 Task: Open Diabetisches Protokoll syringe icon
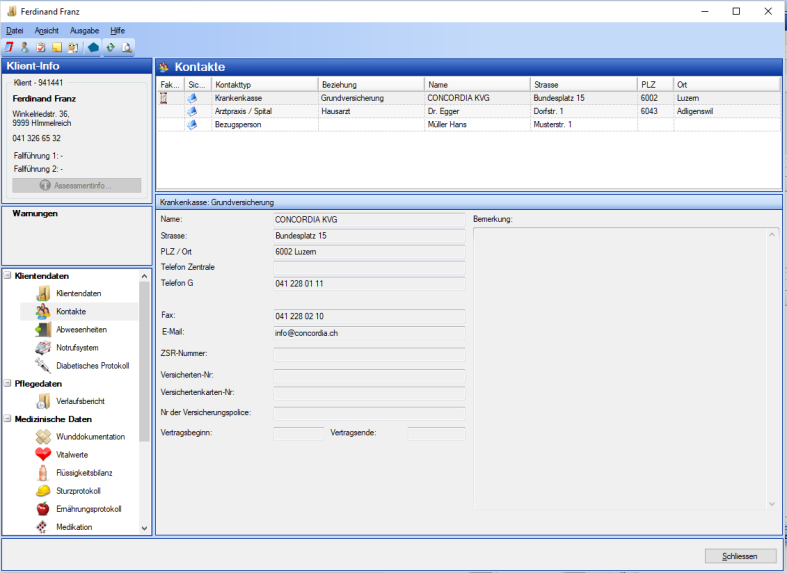pos(43,365)
